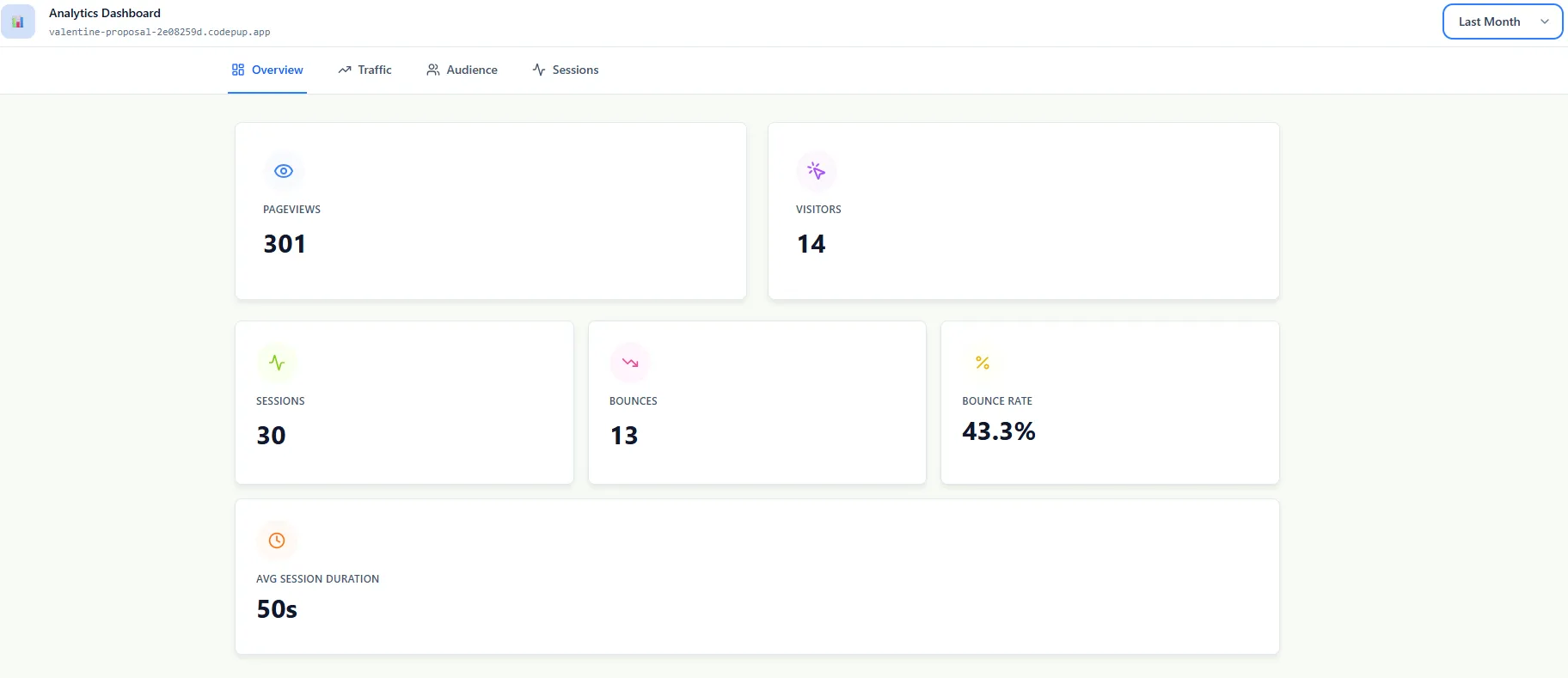Open the Audience tab
1568x678 pixels.
click(462, 70)
